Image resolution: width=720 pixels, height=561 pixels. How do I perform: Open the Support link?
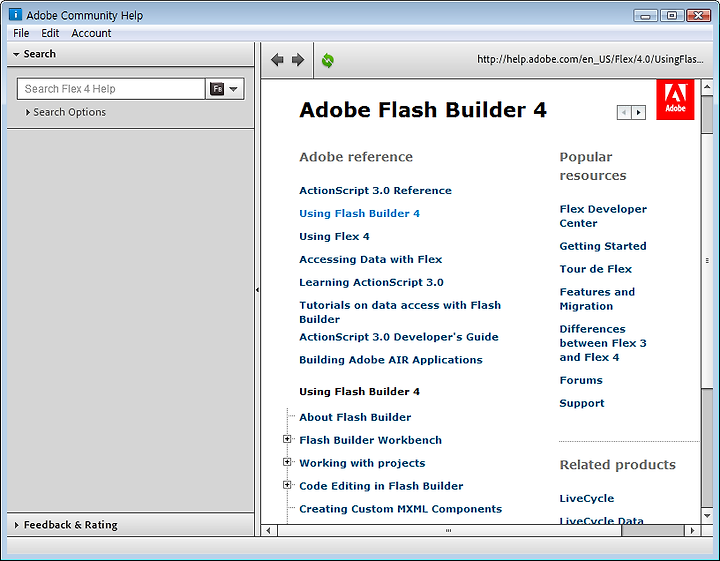click(581, 403)
